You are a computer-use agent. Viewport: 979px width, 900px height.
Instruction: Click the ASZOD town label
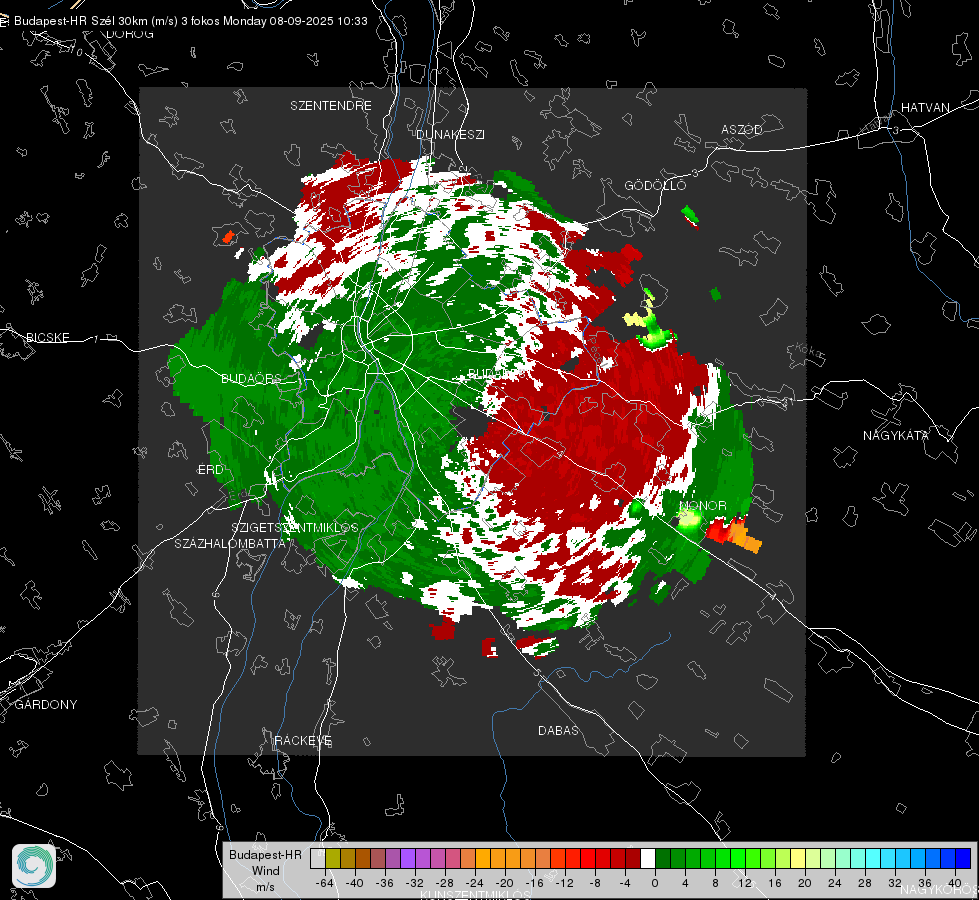[x=742, y=130]
